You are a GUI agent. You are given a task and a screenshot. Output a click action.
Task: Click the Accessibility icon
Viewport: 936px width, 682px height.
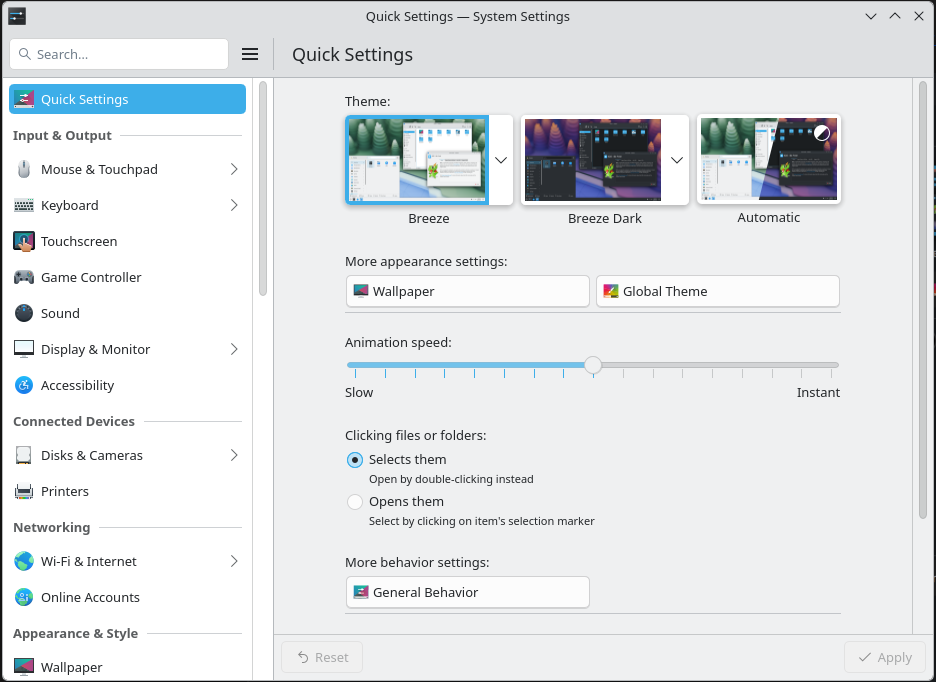(24, 385)
